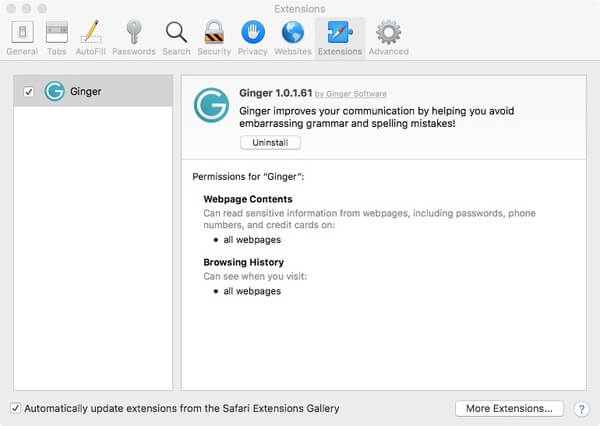Screen dimensions: 600x426
Task: Click the Ginger icon in the sidebar list
Action: pos(54,91)
